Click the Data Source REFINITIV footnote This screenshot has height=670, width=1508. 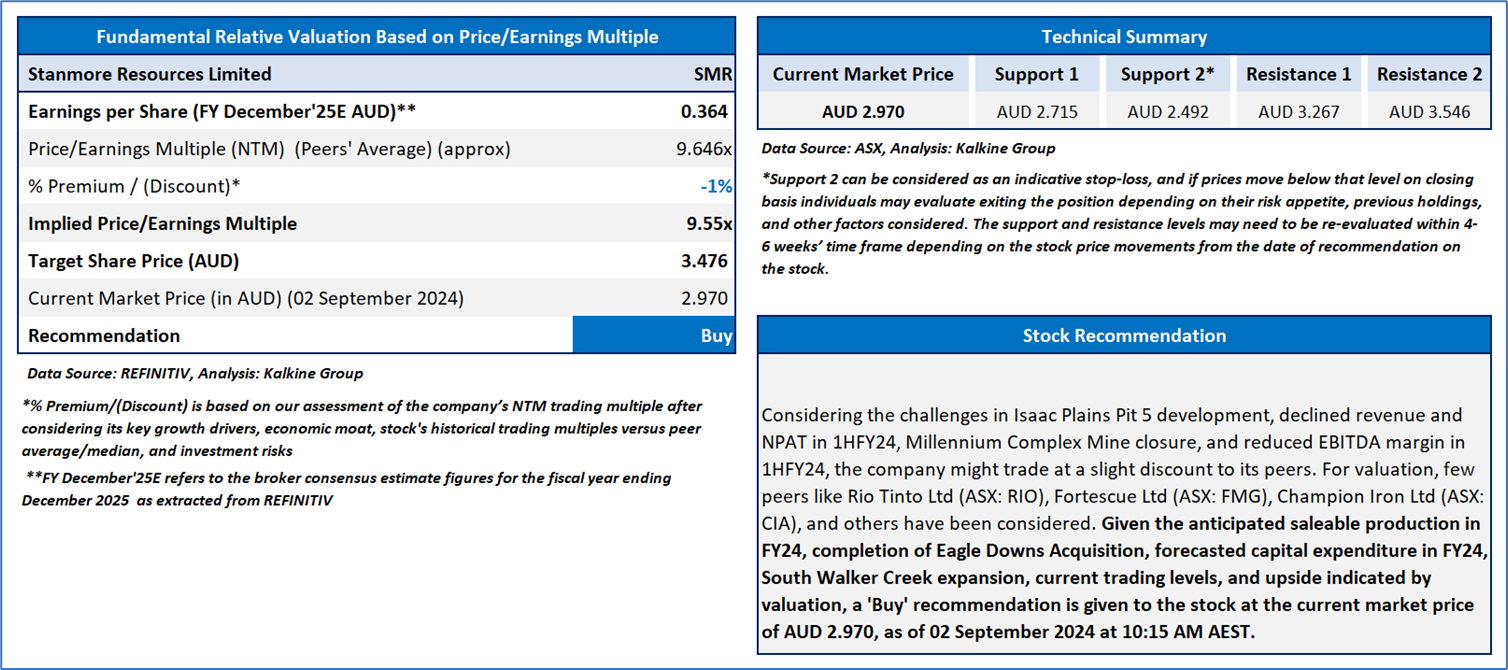(x=195, y=373)
